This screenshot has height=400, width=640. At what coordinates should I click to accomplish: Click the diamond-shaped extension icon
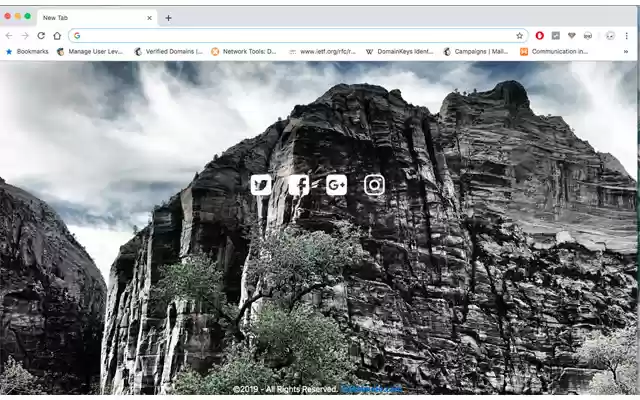click(x=572, y=36)
